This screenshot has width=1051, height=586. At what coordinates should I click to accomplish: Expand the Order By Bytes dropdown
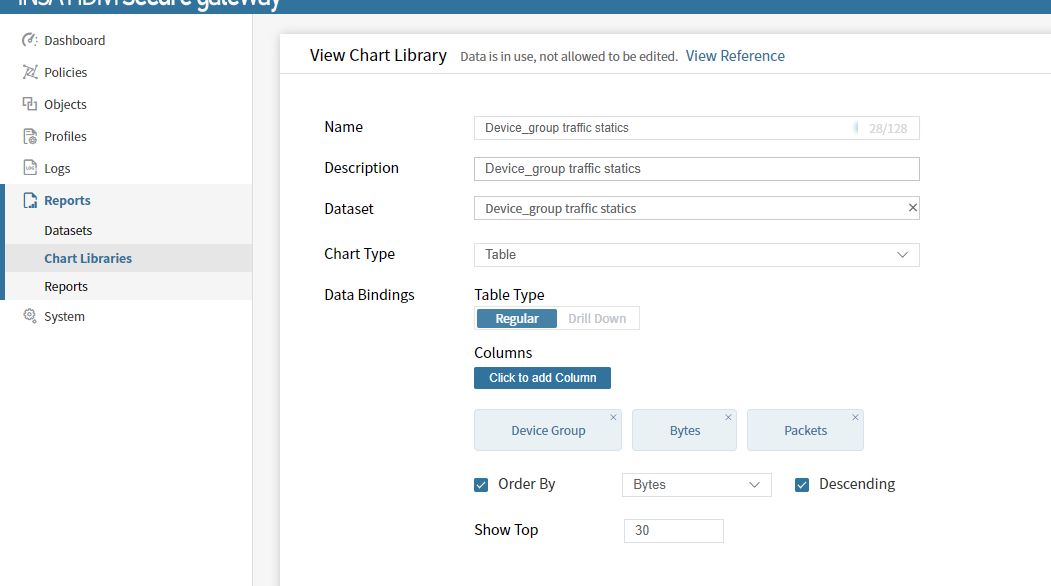coord(696,485)
